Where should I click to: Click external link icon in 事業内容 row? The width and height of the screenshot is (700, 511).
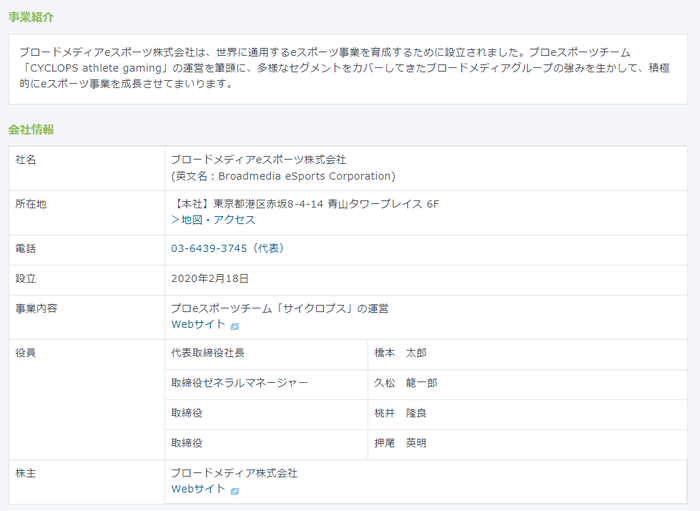point(235,326)
